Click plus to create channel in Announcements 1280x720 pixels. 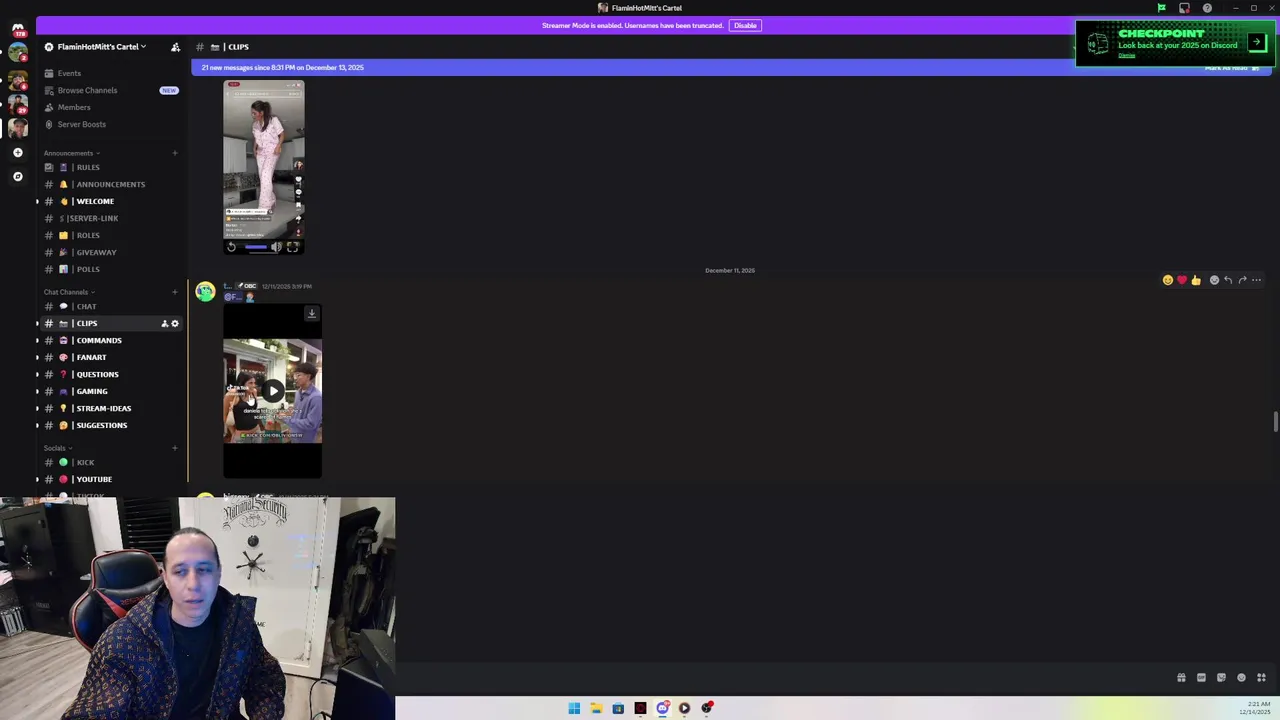coord(174,153)
